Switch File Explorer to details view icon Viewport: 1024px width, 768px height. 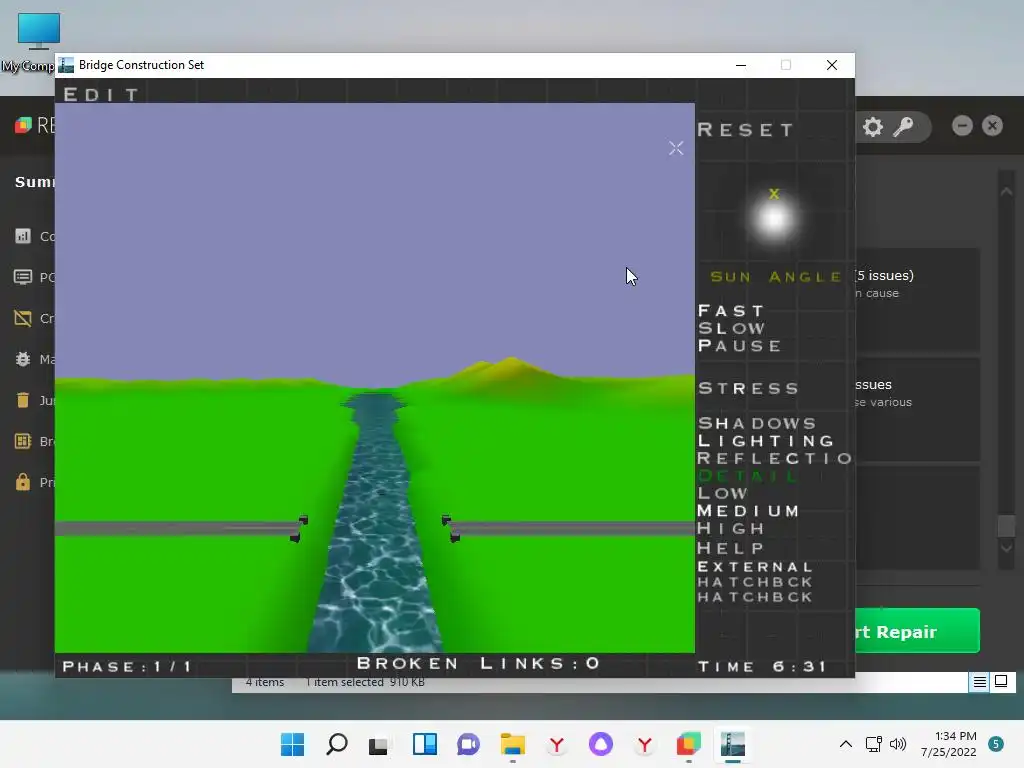click(980, 682)
